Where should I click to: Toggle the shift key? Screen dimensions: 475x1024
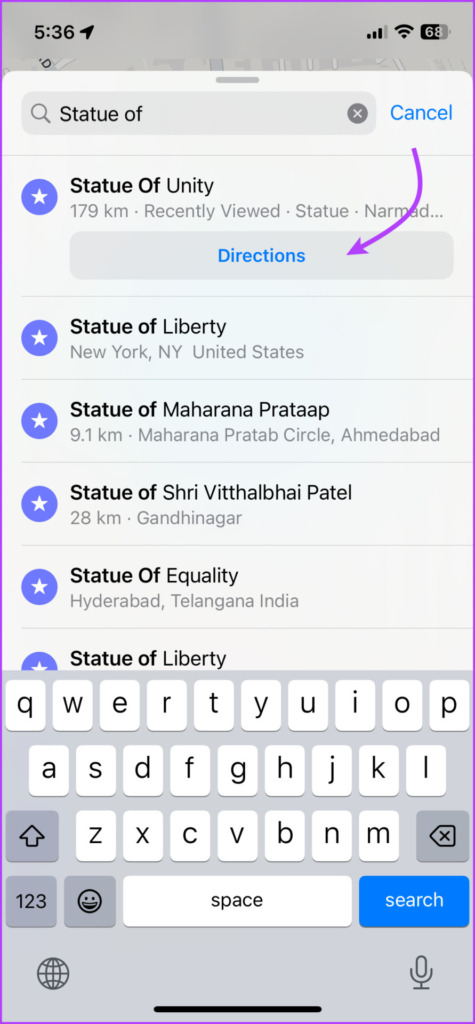click(x=31, y=837)
